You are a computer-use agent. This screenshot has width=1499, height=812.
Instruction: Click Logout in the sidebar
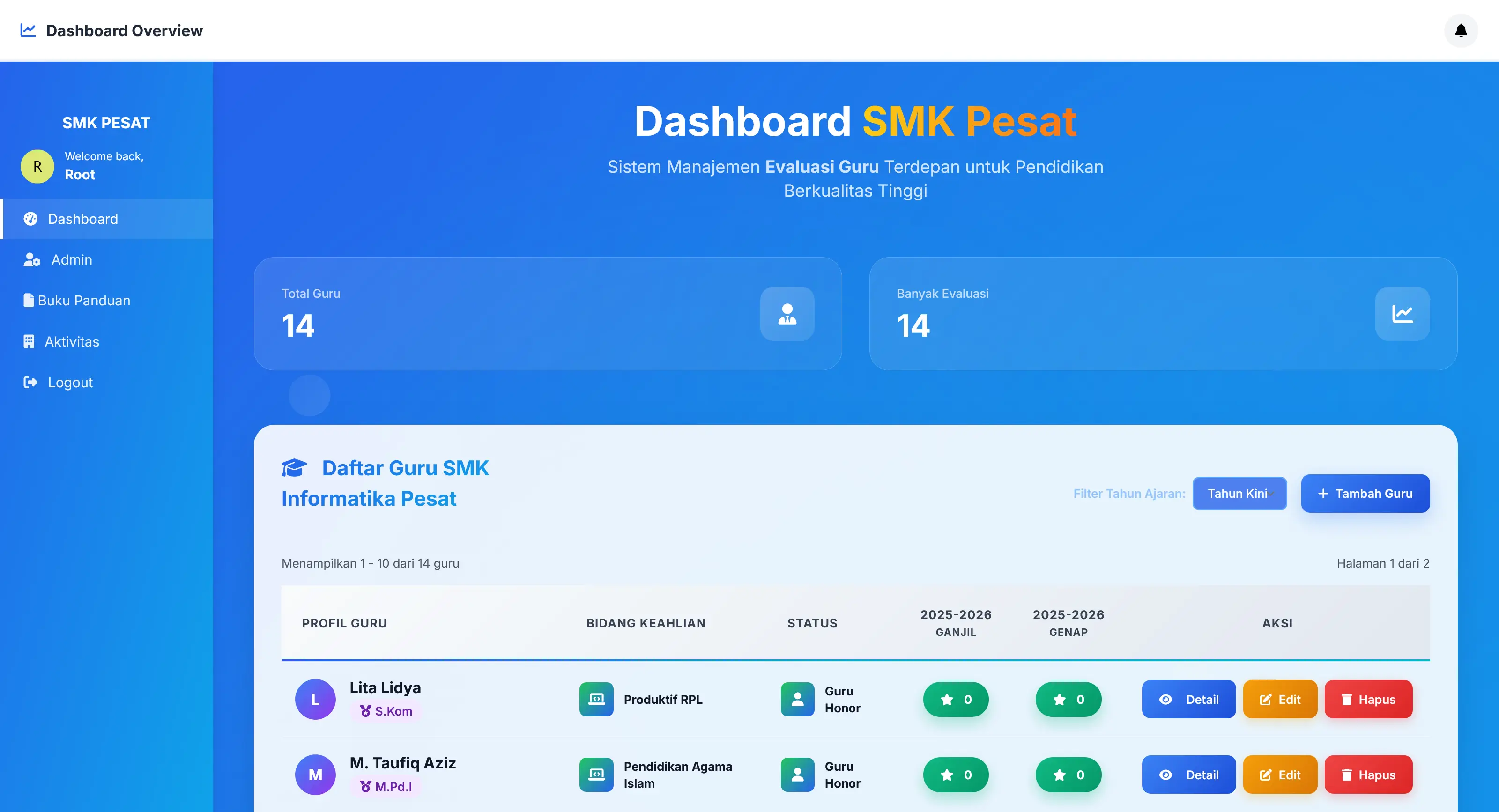tap(70, 382)
